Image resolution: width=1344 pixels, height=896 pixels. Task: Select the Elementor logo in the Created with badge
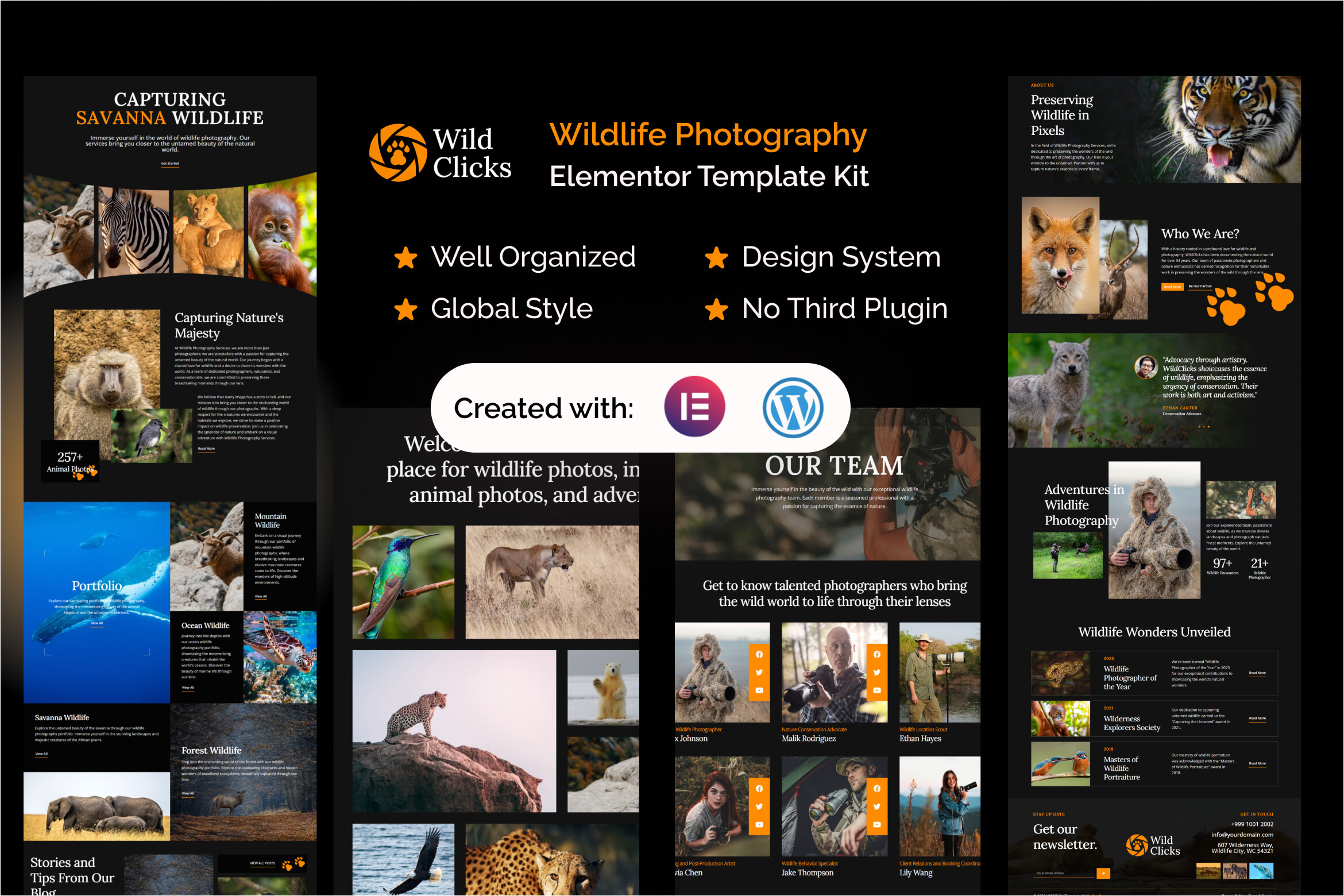pyautogui.click(x=694, y=407)
